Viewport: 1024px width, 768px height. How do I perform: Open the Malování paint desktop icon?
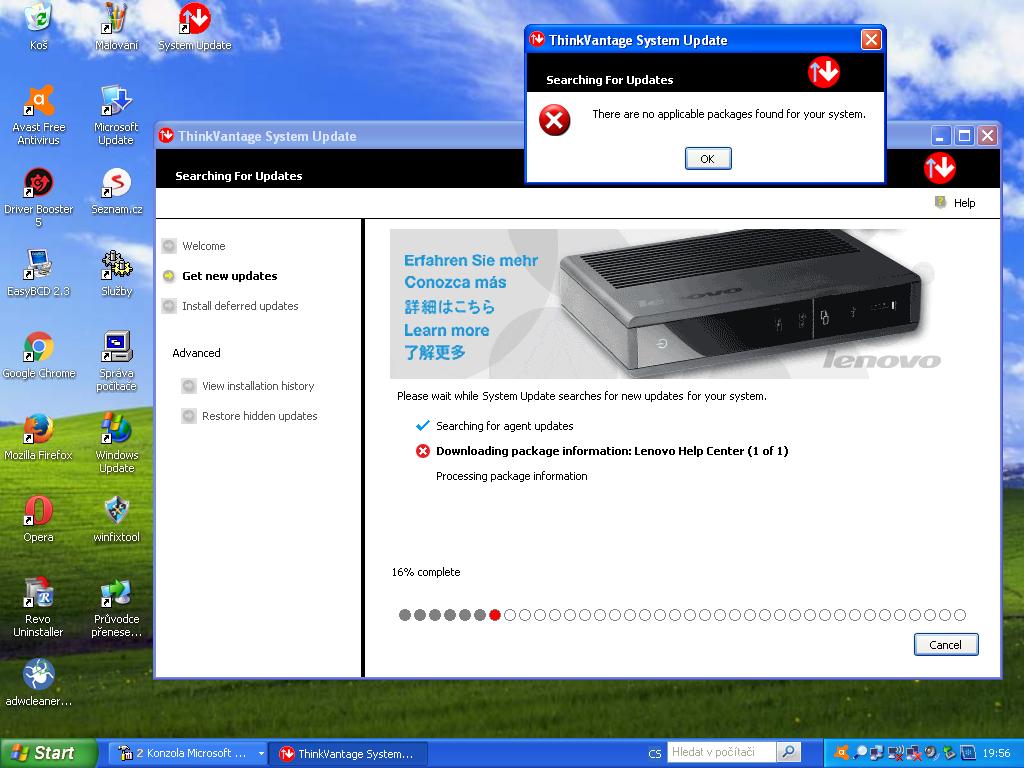tap(116, 25)
